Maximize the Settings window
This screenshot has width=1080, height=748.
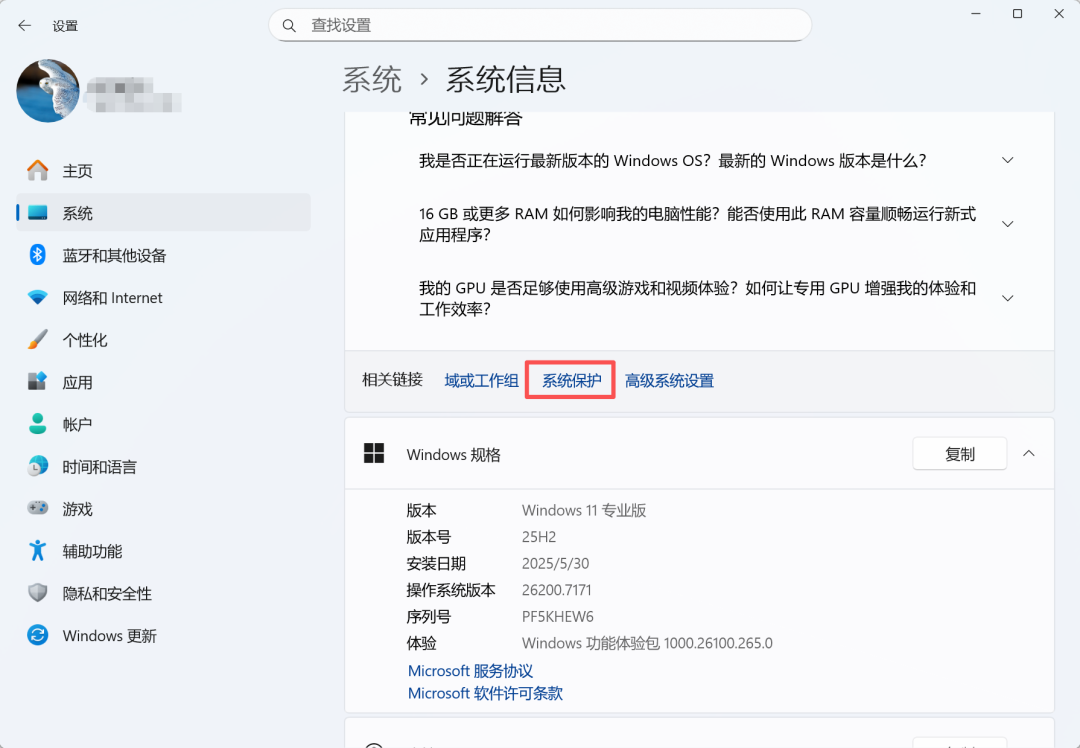pyautogui.click(x=1017, y=14)
